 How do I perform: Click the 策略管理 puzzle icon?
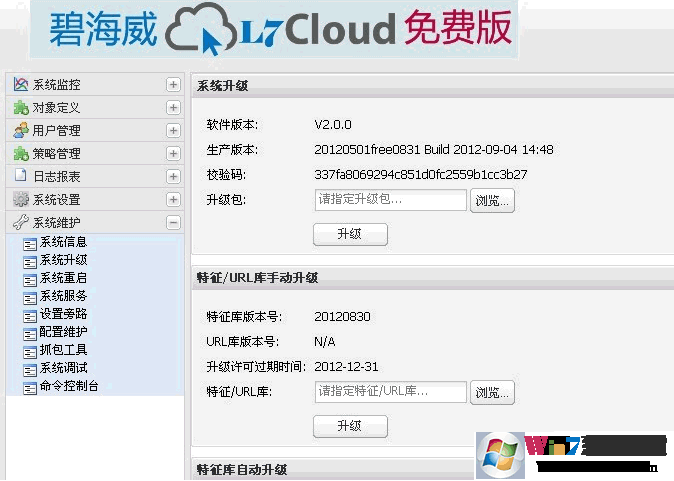click(x=21, y=153)
